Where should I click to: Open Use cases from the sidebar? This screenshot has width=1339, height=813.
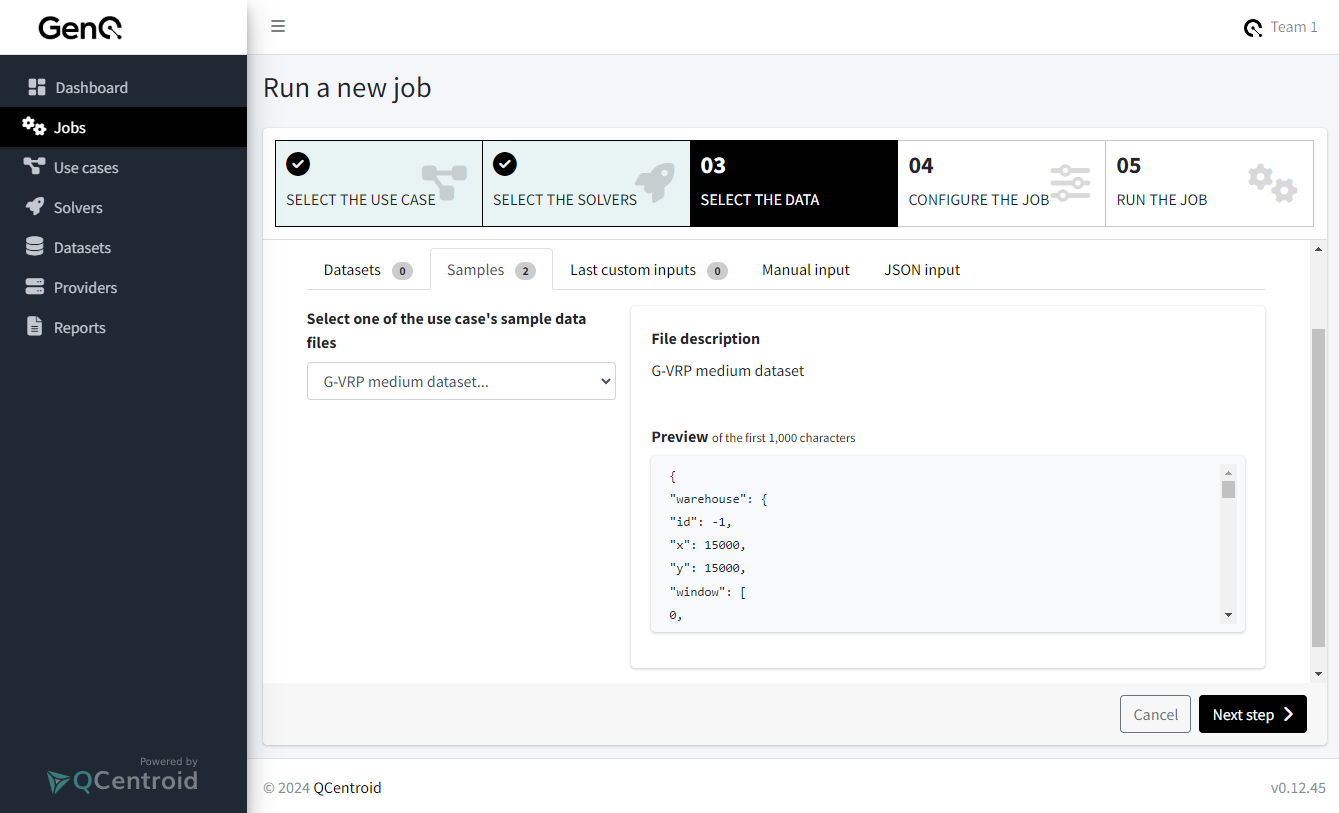tap(123, 167)
